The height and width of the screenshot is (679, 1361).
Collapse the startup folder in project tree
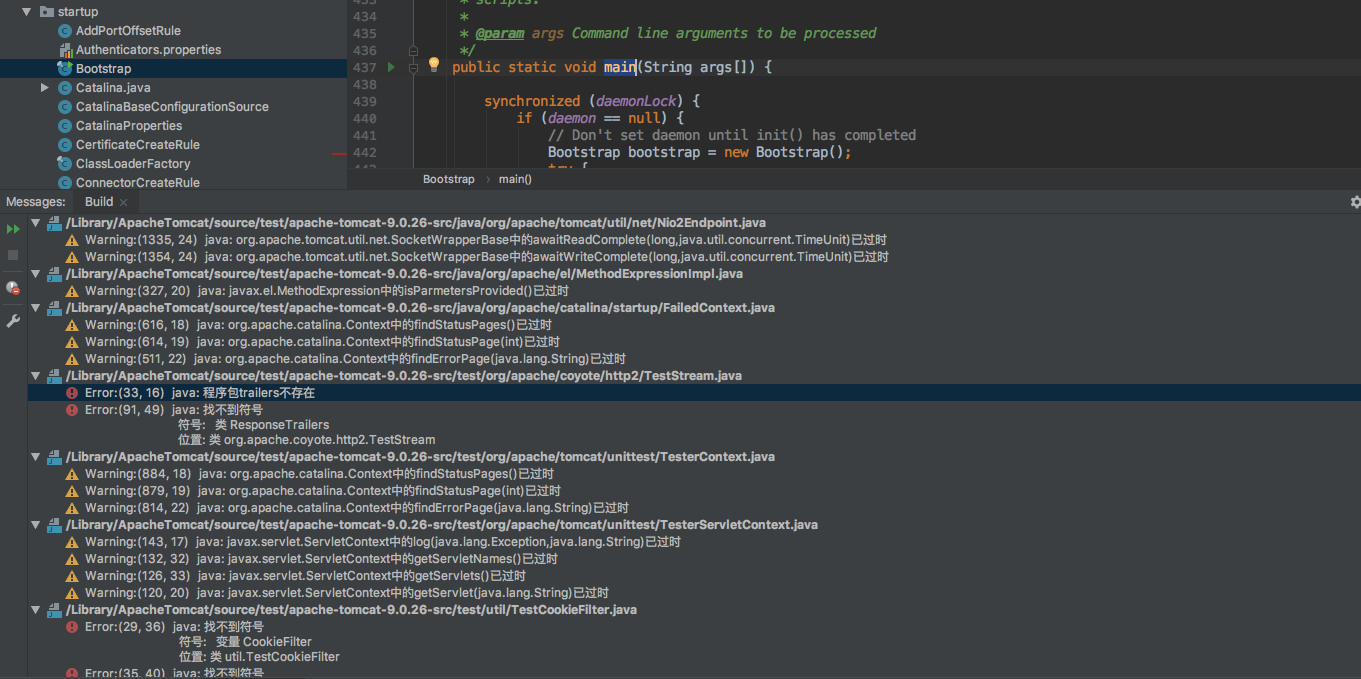coord(26,12)
